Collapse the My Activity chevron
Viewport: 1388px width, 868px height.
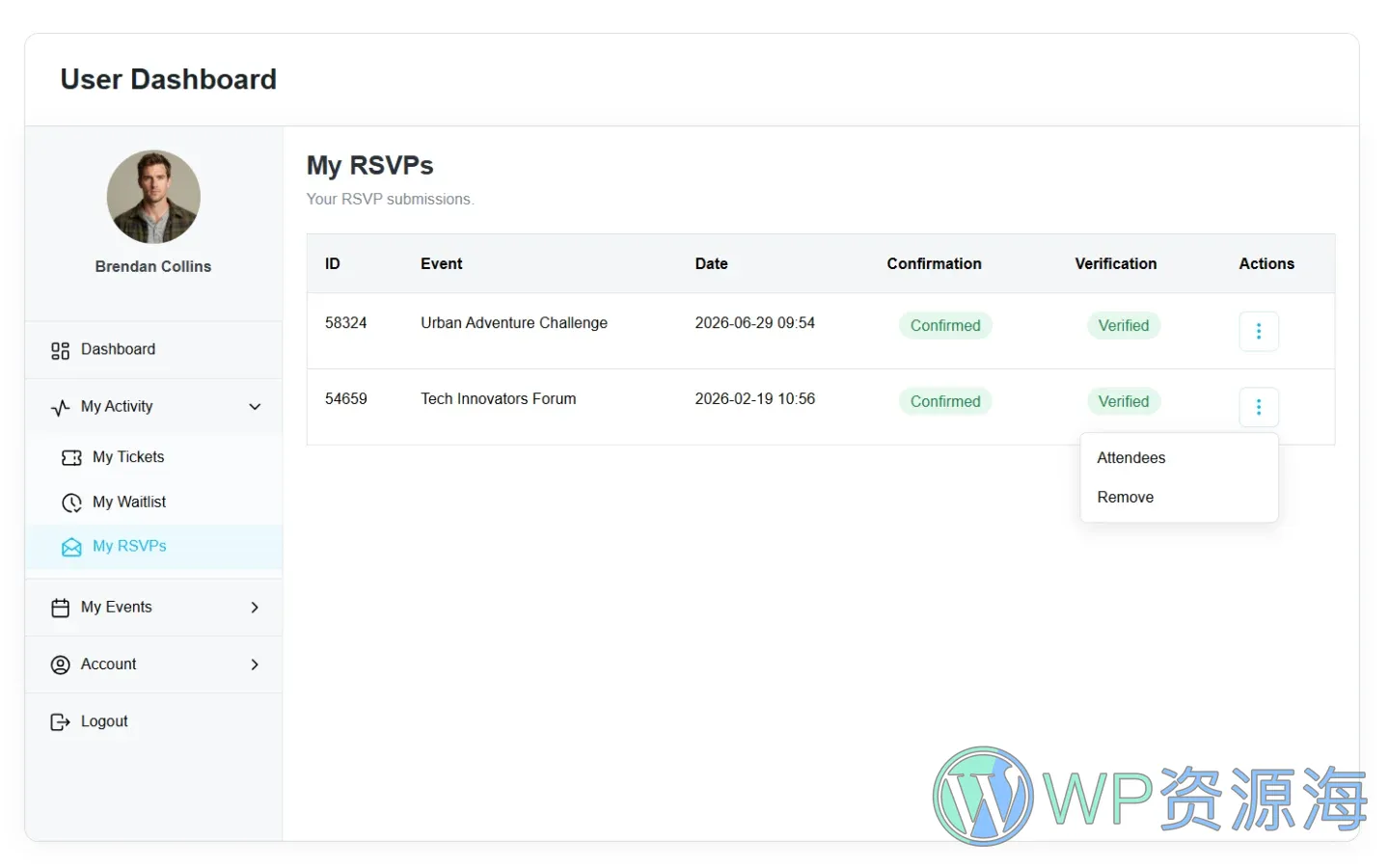point(255,407)
